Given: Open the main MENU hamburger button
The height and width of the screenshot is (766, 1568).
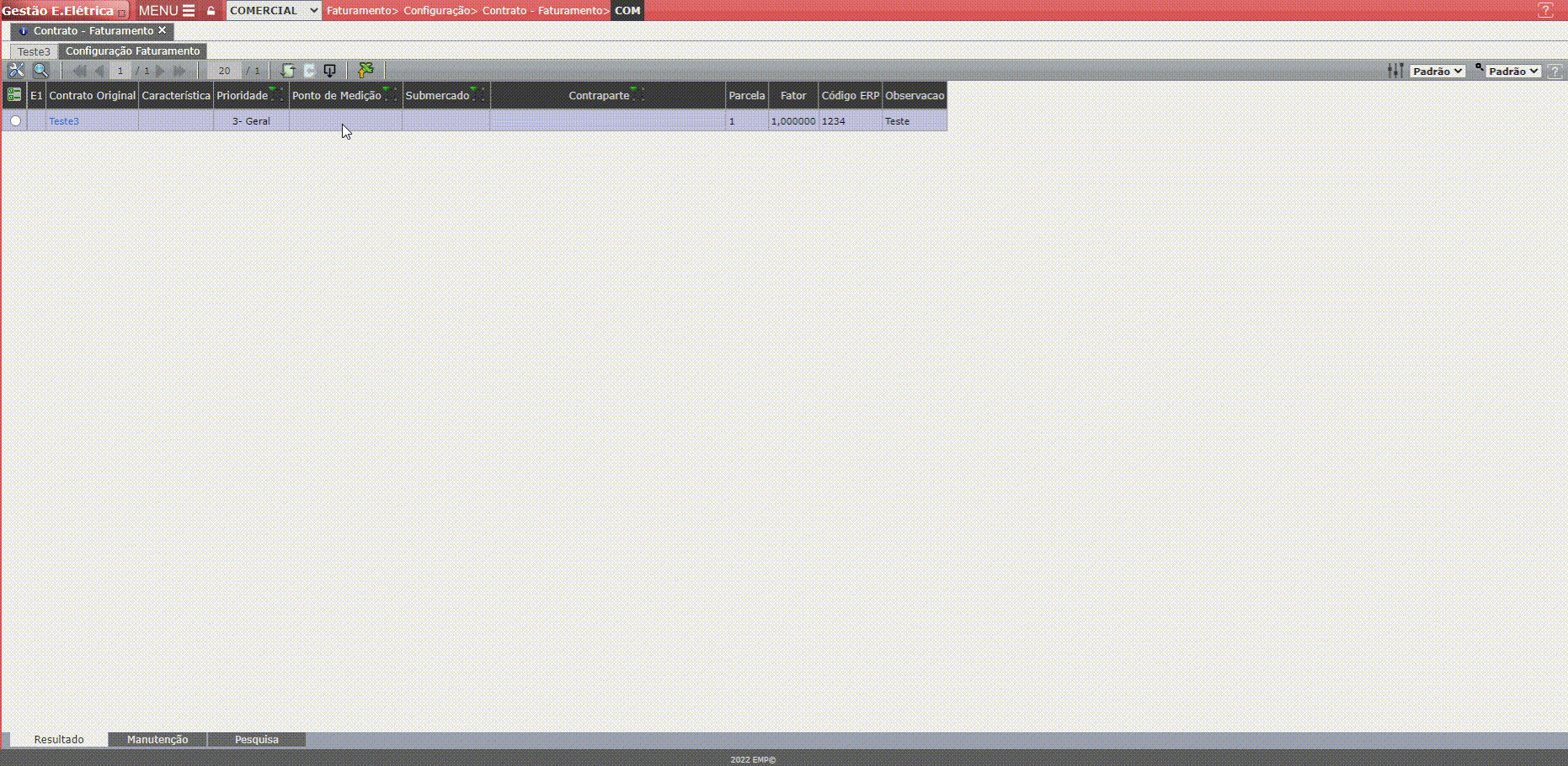Looking at the screenshot, I should point(167,11).
